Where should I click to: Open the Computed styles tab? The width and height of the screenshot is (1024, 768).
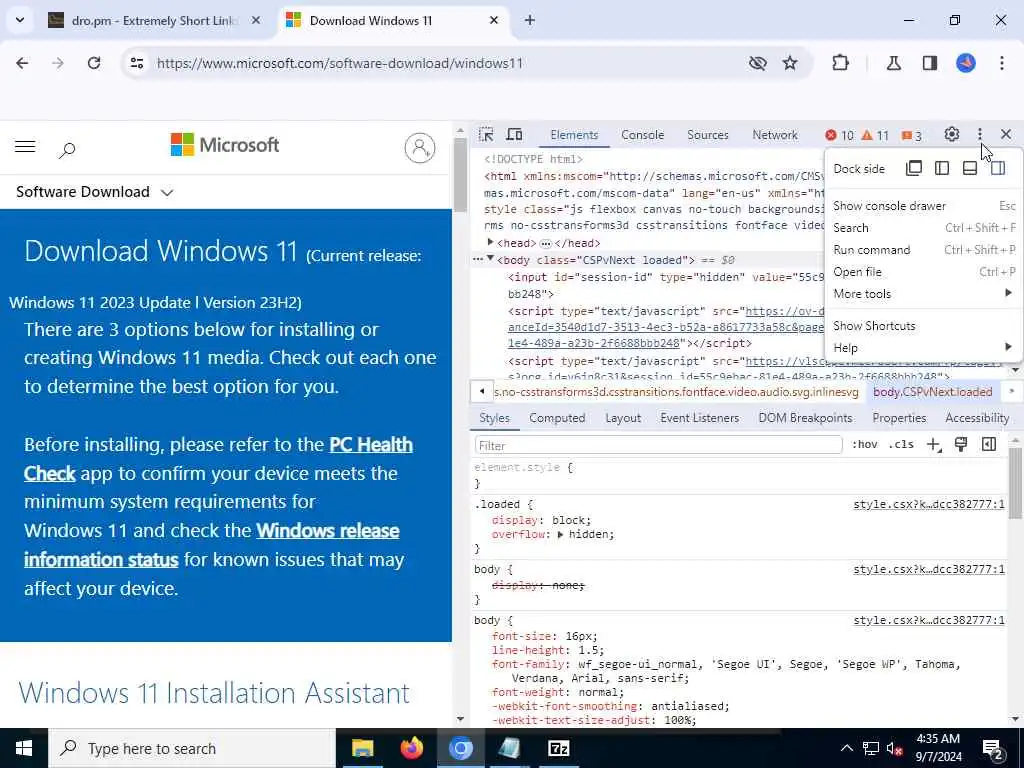pos(557,418)
